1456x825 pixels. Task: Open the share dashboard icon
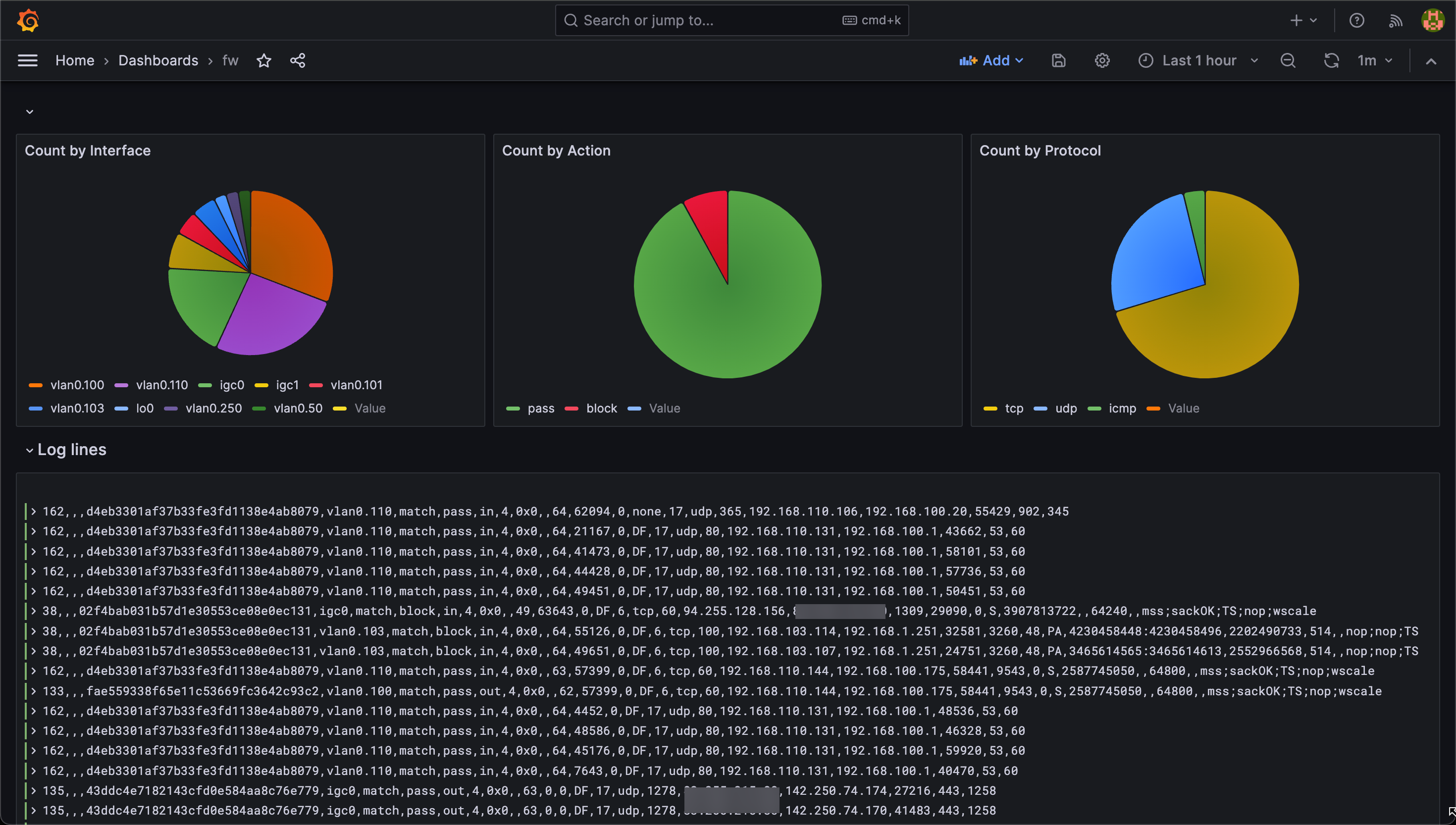point(298,60)
